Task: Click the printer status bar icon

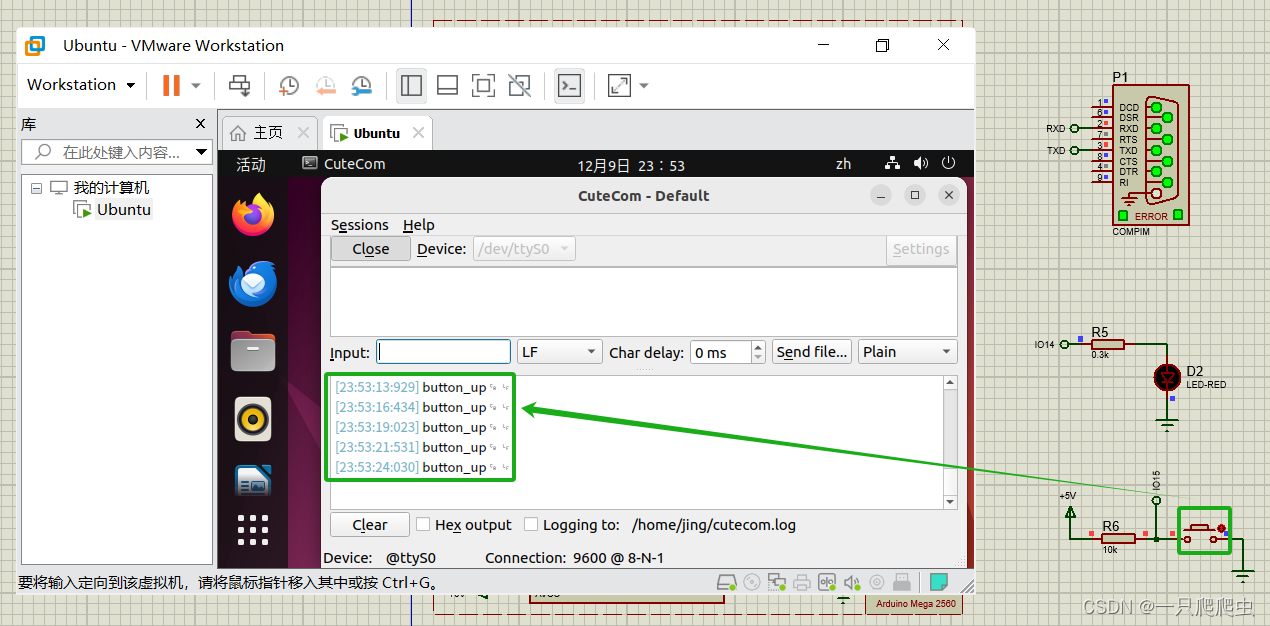Action: tap(802, 581)
